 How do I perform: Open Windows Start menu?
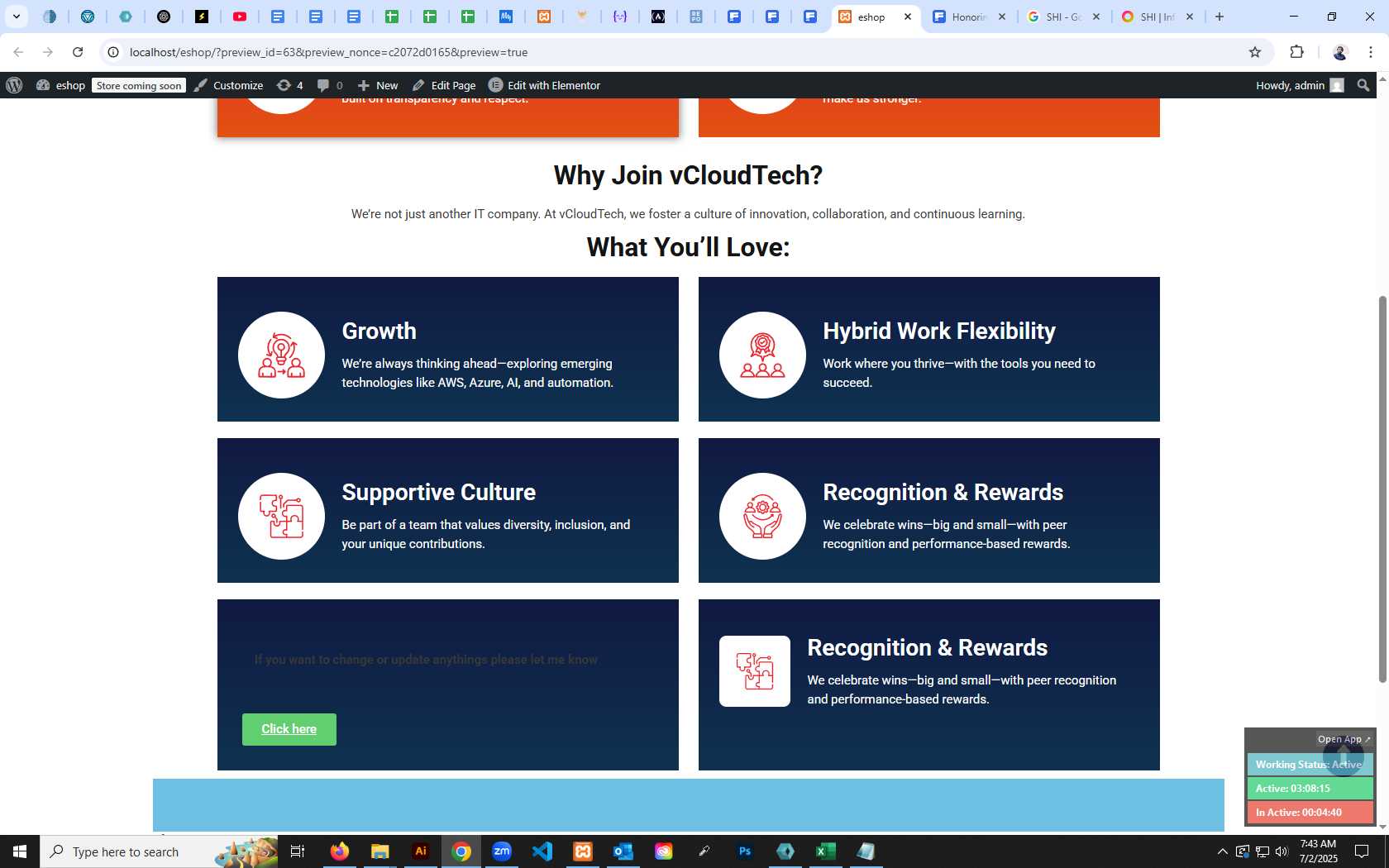click(20, 851)
